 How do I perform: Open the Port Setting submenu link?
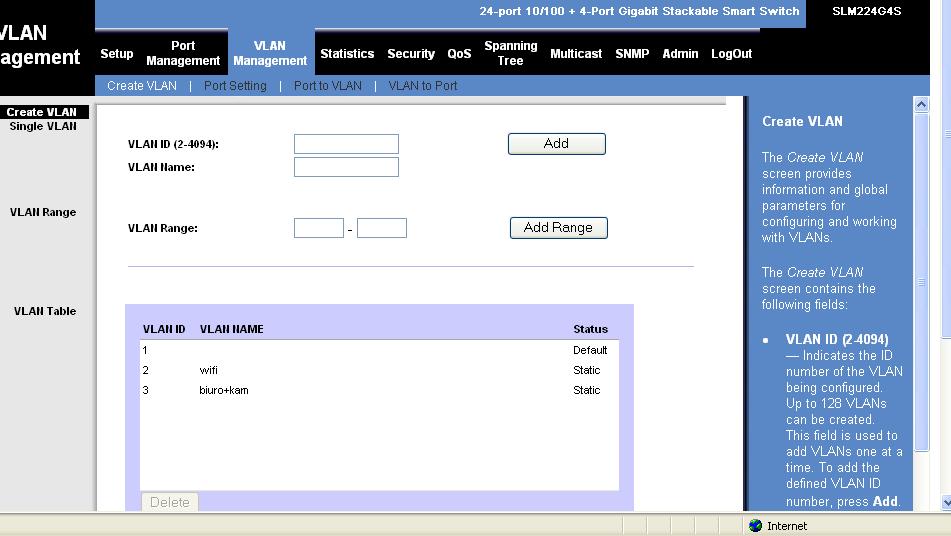click(235, 86)
